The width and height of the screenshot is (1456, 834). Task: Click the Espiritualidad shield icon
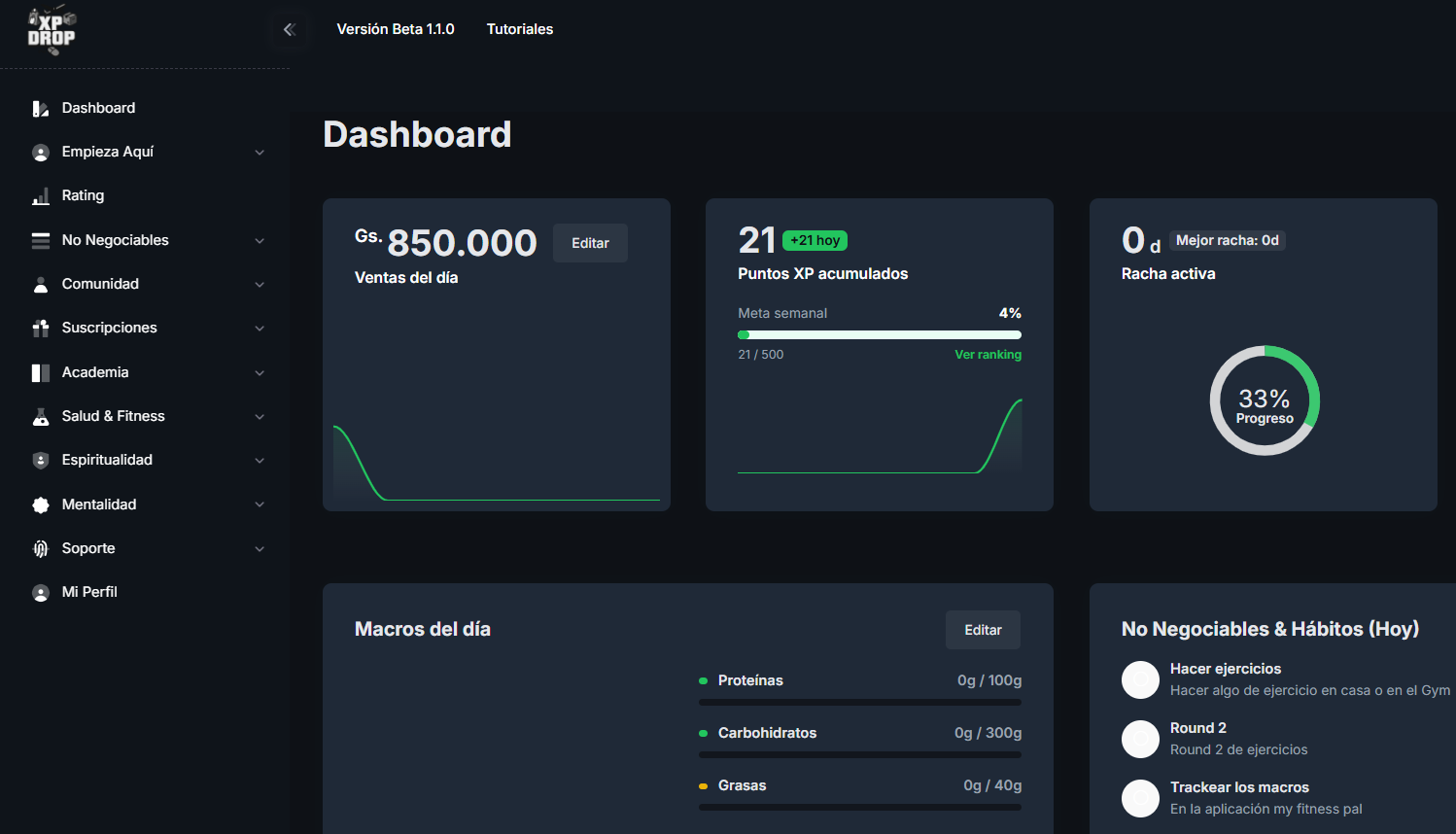tap(41, 461)
